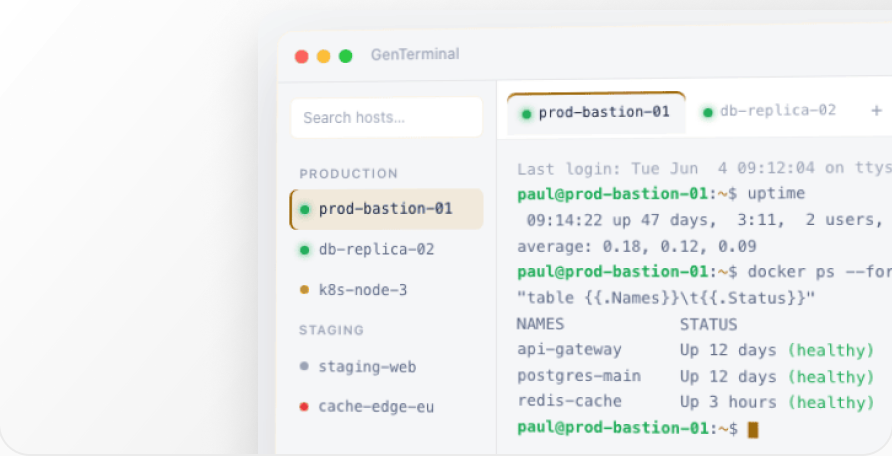The height and width of the screenshot is (456, 892).
Task: Click the terminal cursor block at prompt
Action: click(x=753, y=430)
